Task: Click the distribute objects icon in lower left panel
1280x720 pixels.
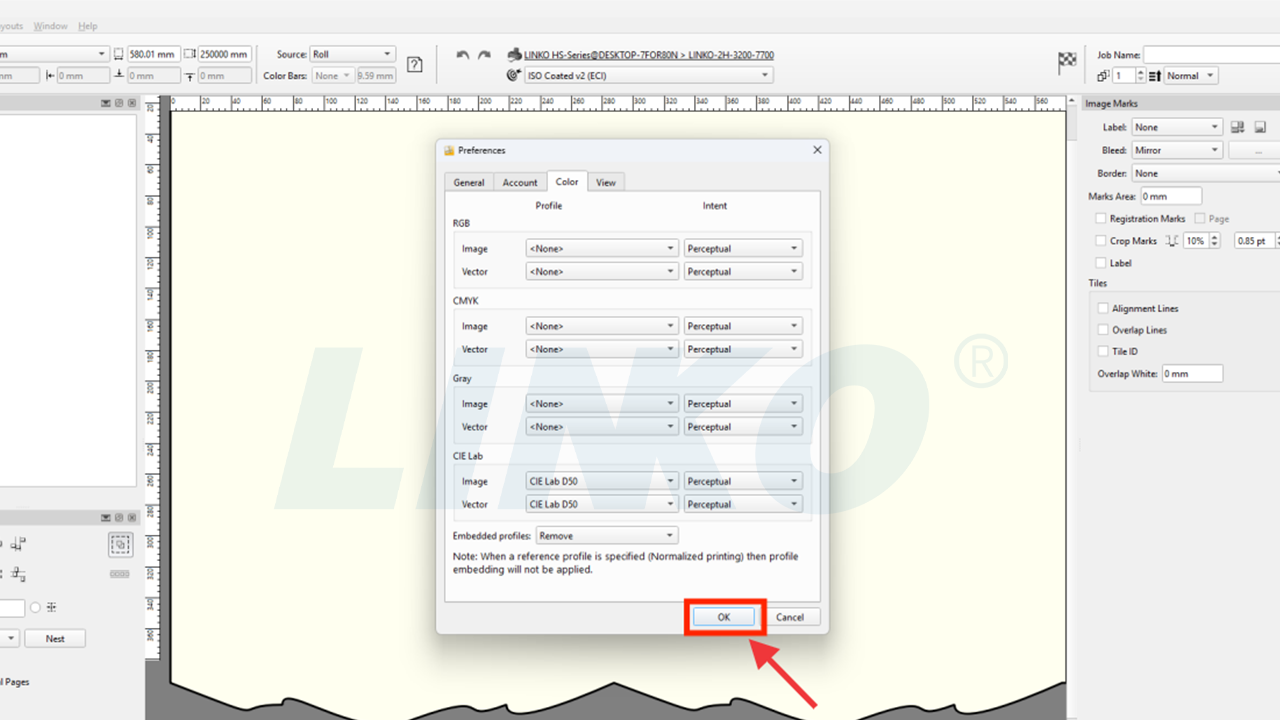Action: click(19, 574)
